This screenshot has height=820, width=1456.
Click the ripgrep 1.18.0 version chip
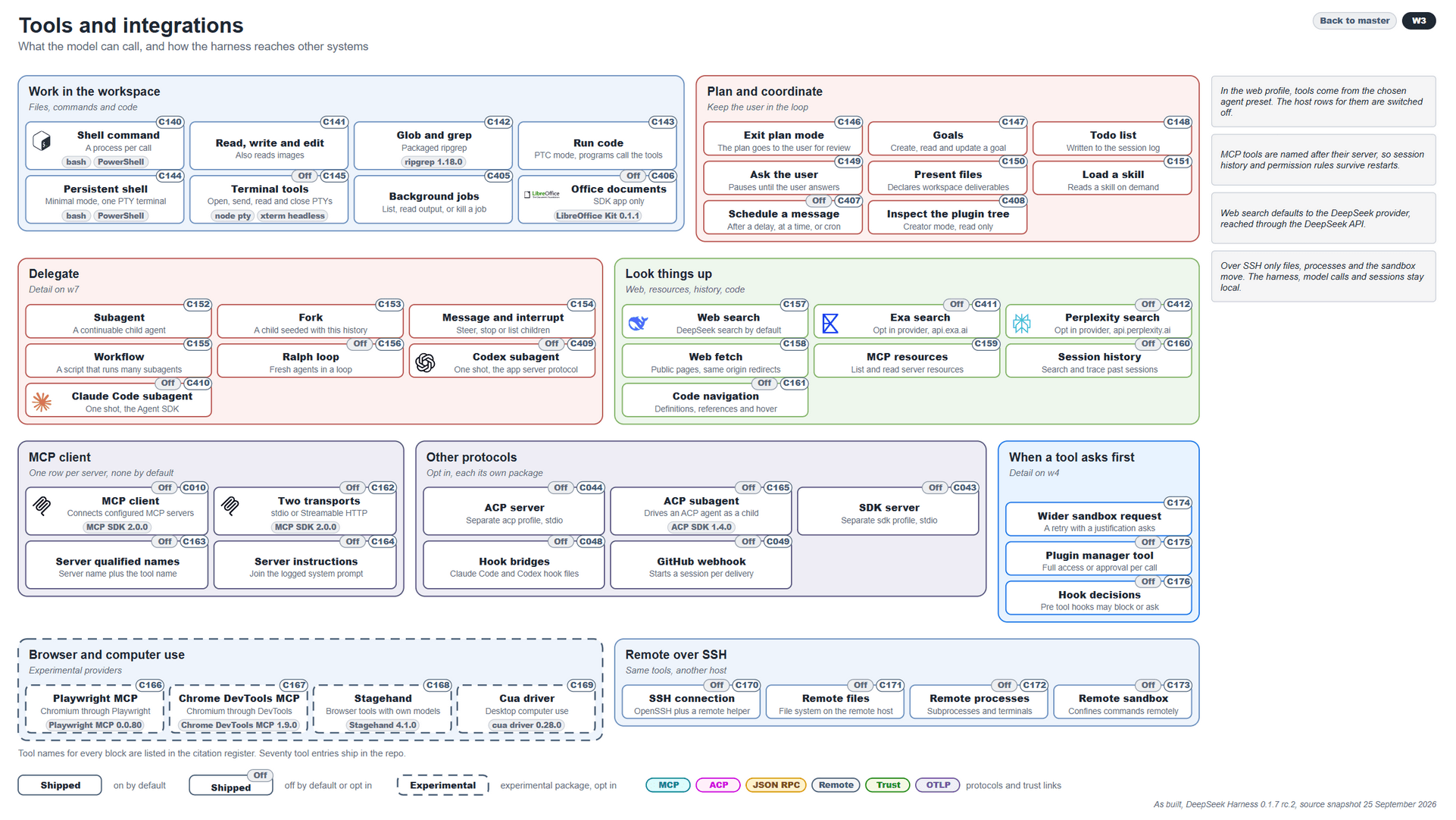[434, 162]
